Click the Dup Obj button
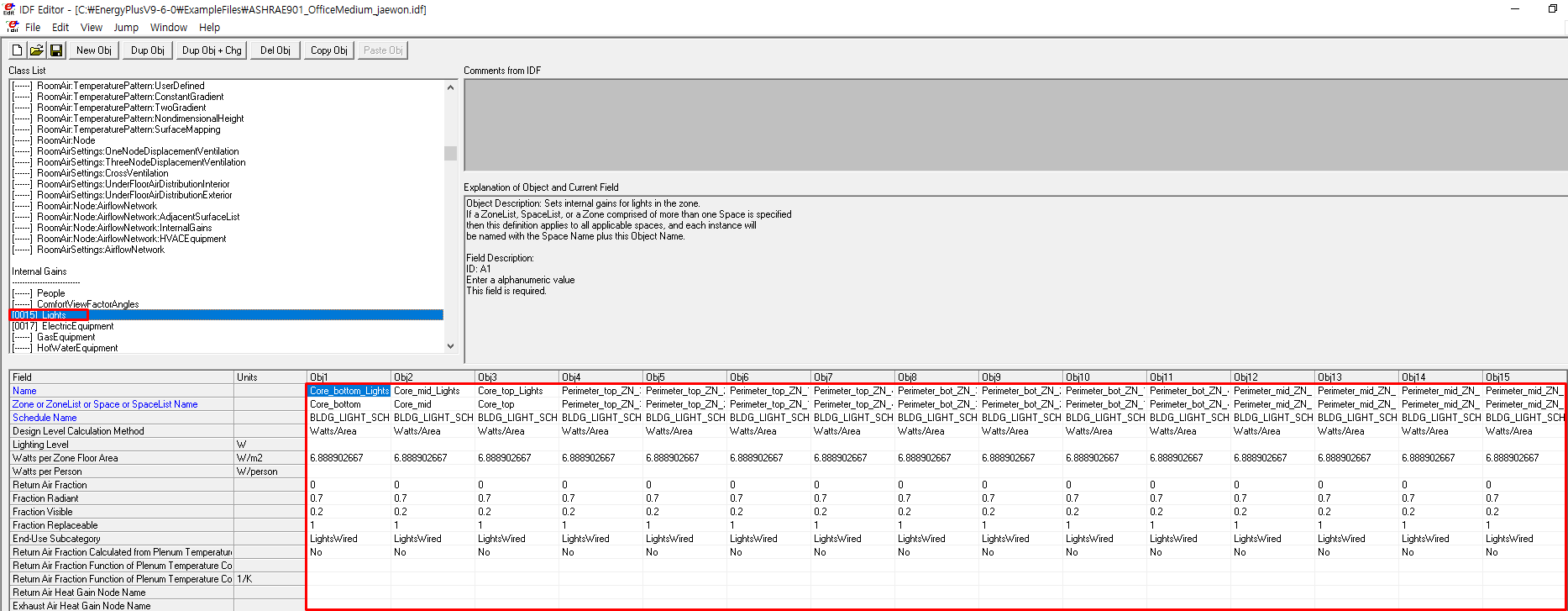 click(x=148, y=50)
